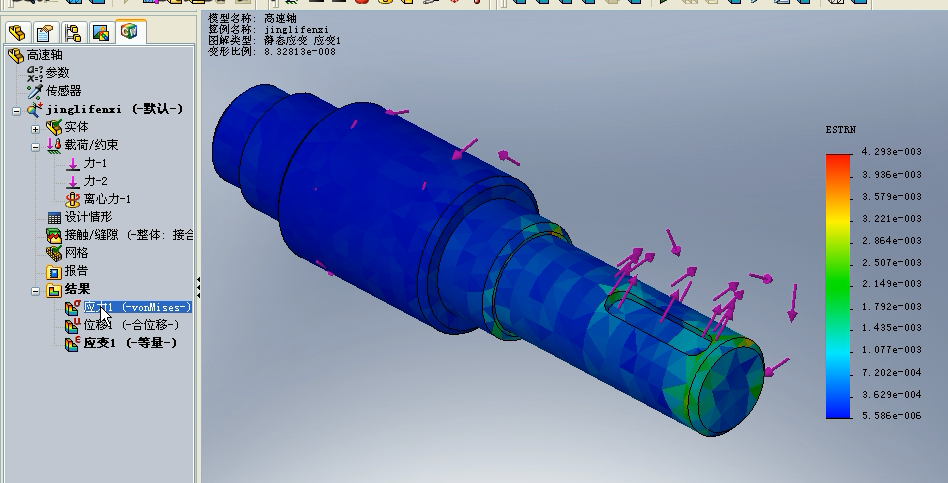Open the display/render manager tab with picture icon
Viewport: 948px width, 483px height.
point(101,32)
